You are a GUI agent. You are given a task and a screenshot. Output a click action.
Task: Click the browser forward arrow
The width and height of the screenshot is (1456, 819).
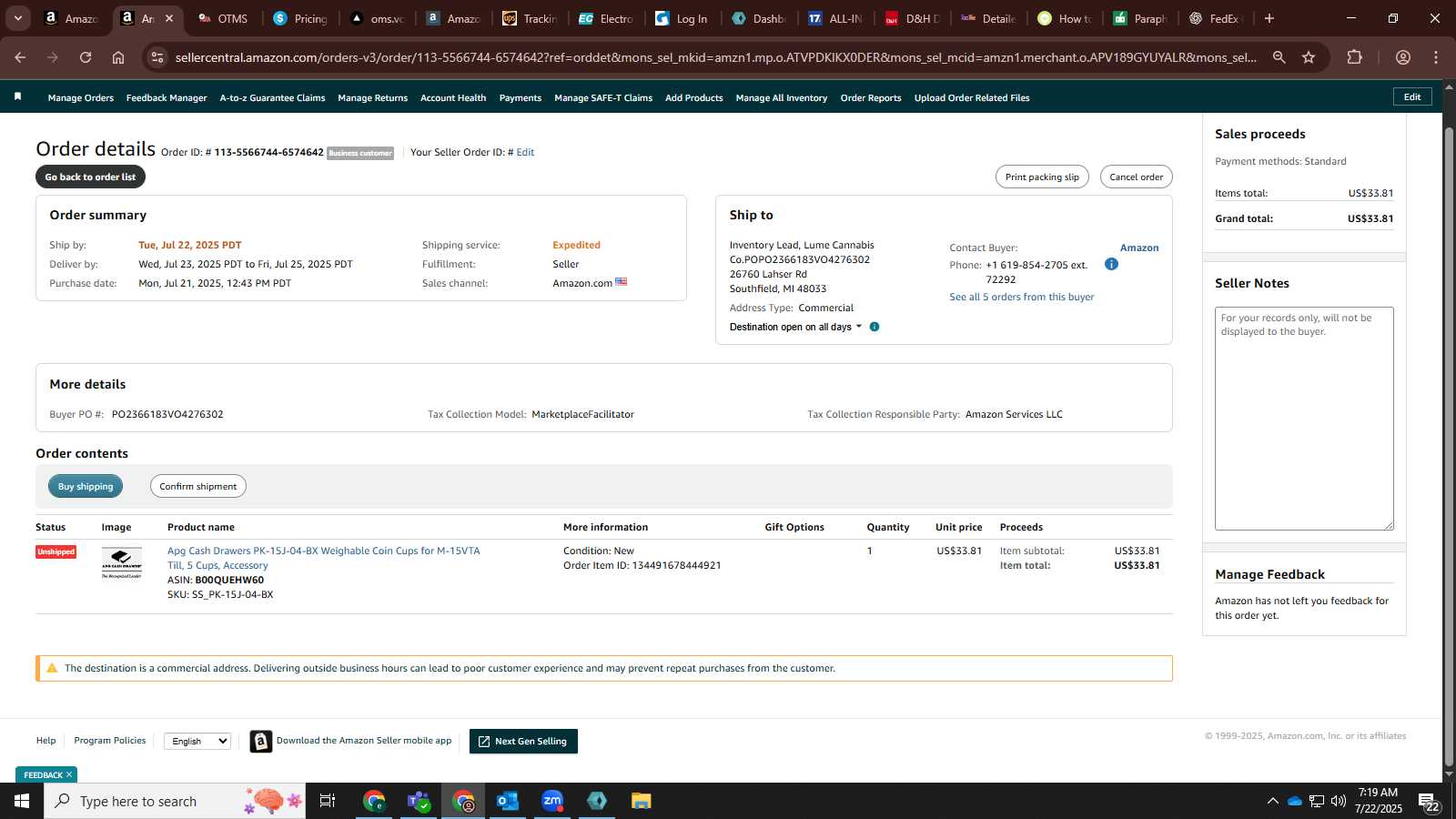(53, 57)
